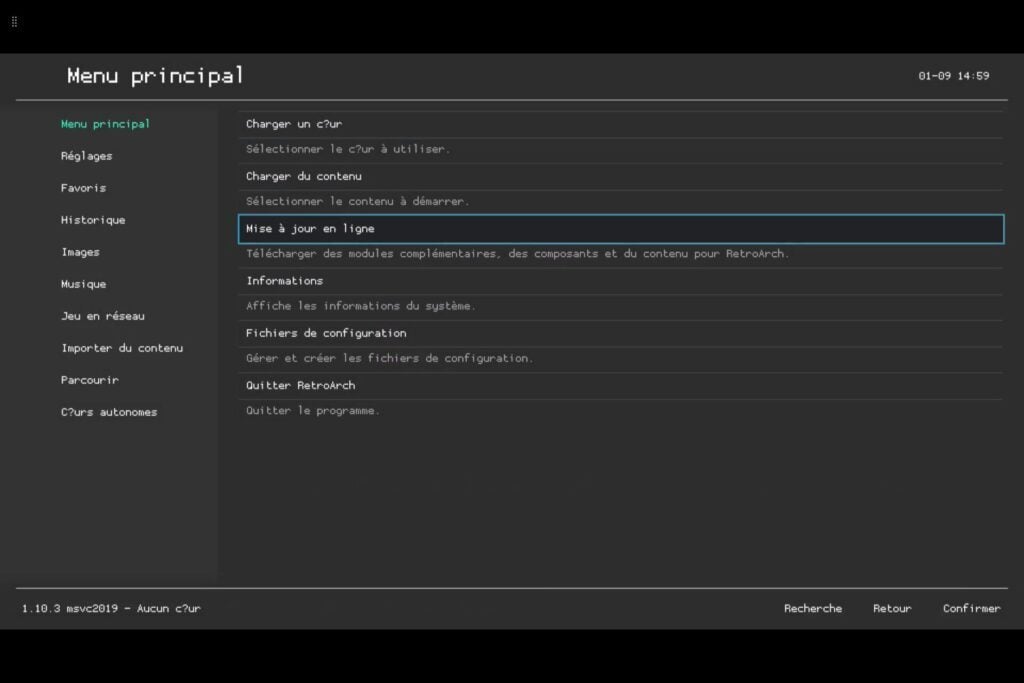Open Jeu en réseau sidebar entry
1024x683 pixels.
103,316
